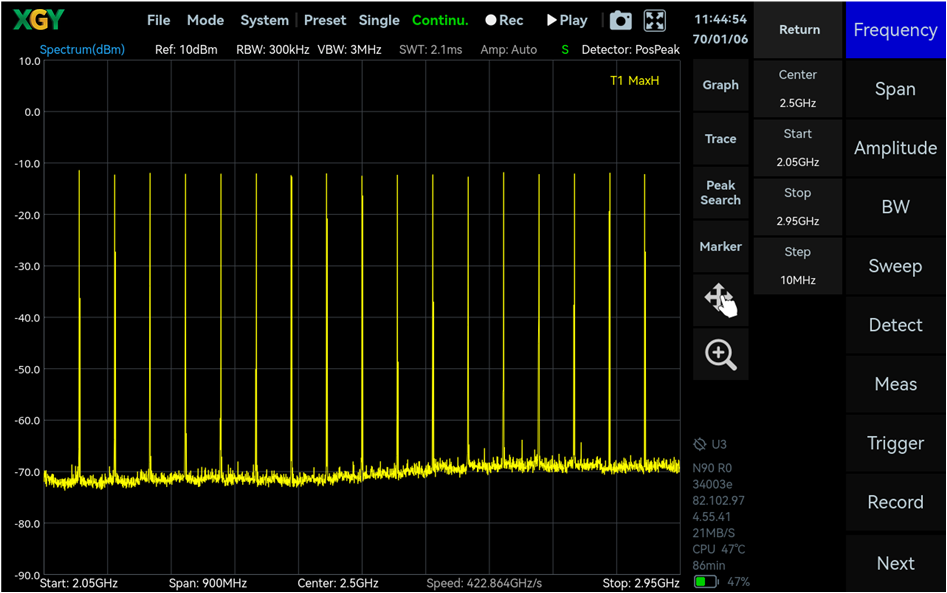Open the Graph panel

(x=721, y=85)
